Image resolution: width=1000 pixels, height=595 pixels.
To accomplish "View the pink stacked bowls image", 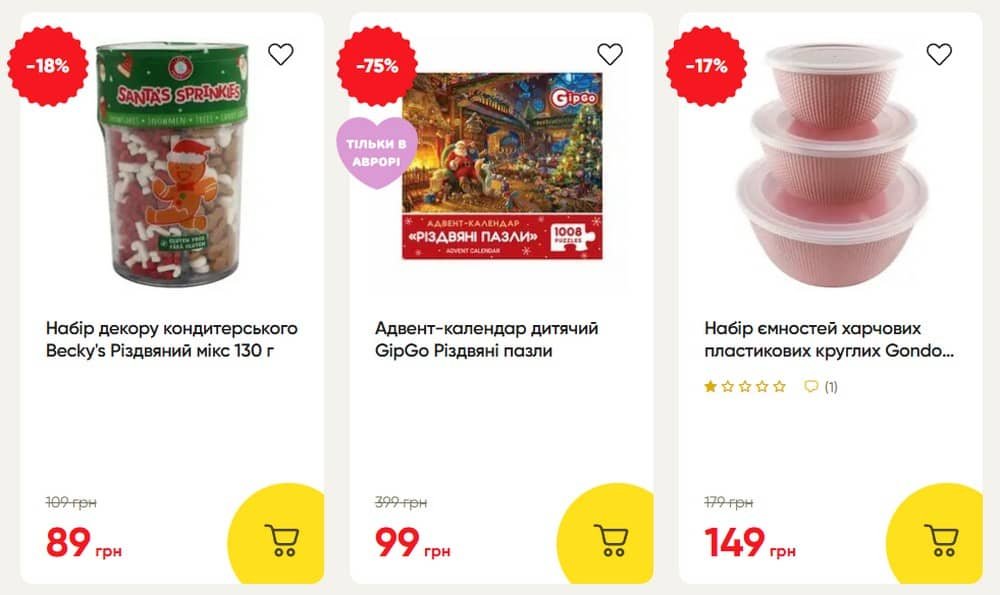I will click(832, 166).
